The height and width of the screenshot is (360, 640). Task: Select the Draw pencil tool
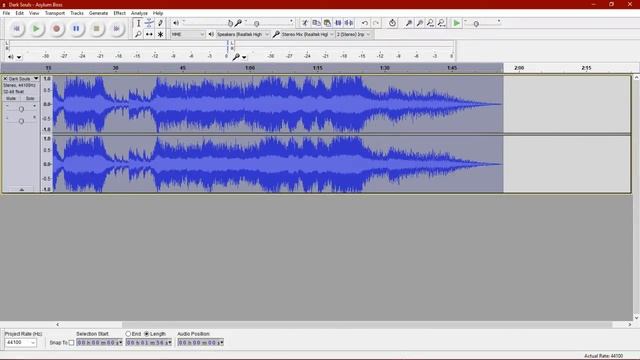click(x=160, y=23)
